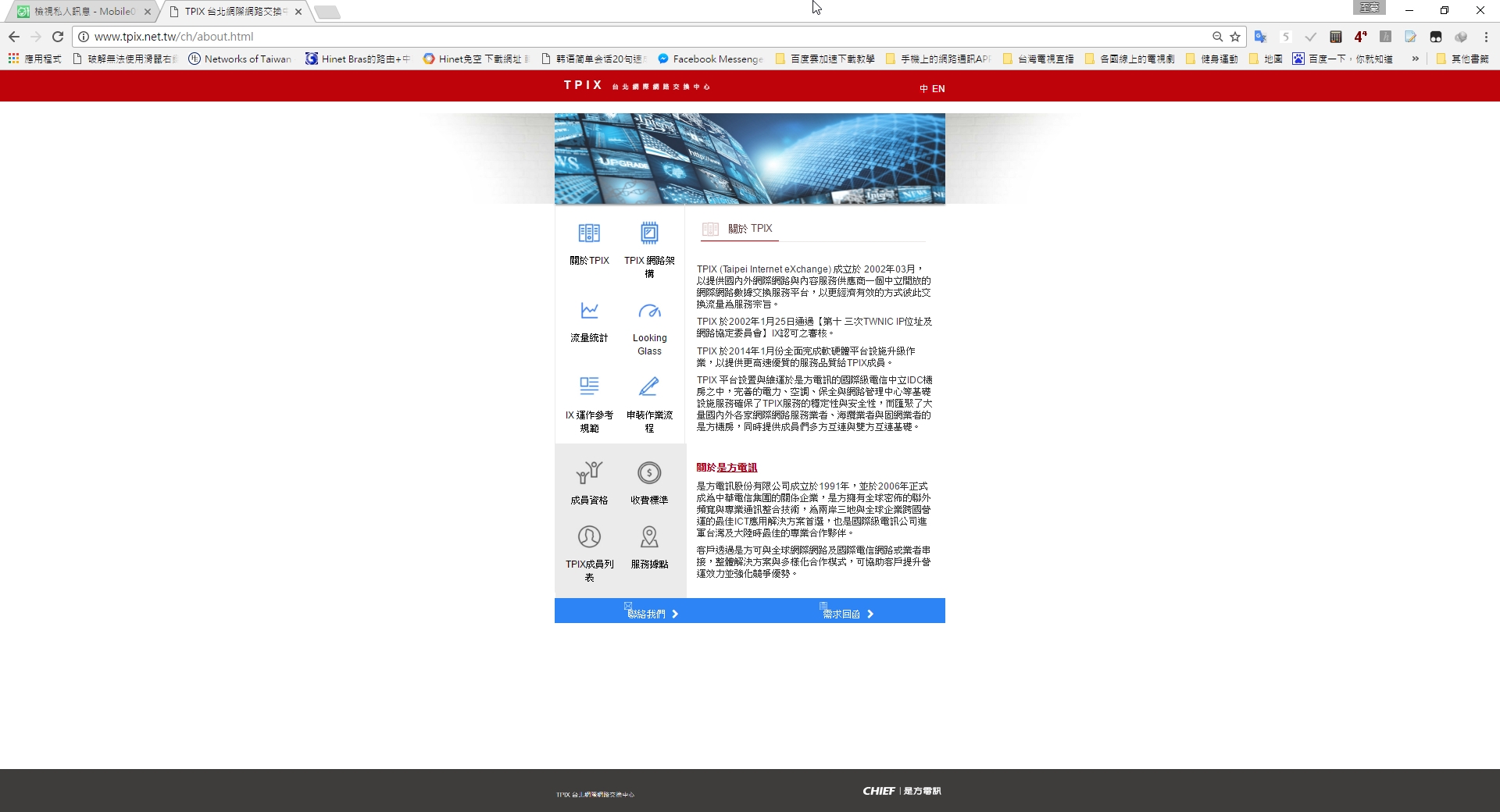1500x812 pixels.
Task: Open the Google Translate extension icon
Action: [1260, 37]
